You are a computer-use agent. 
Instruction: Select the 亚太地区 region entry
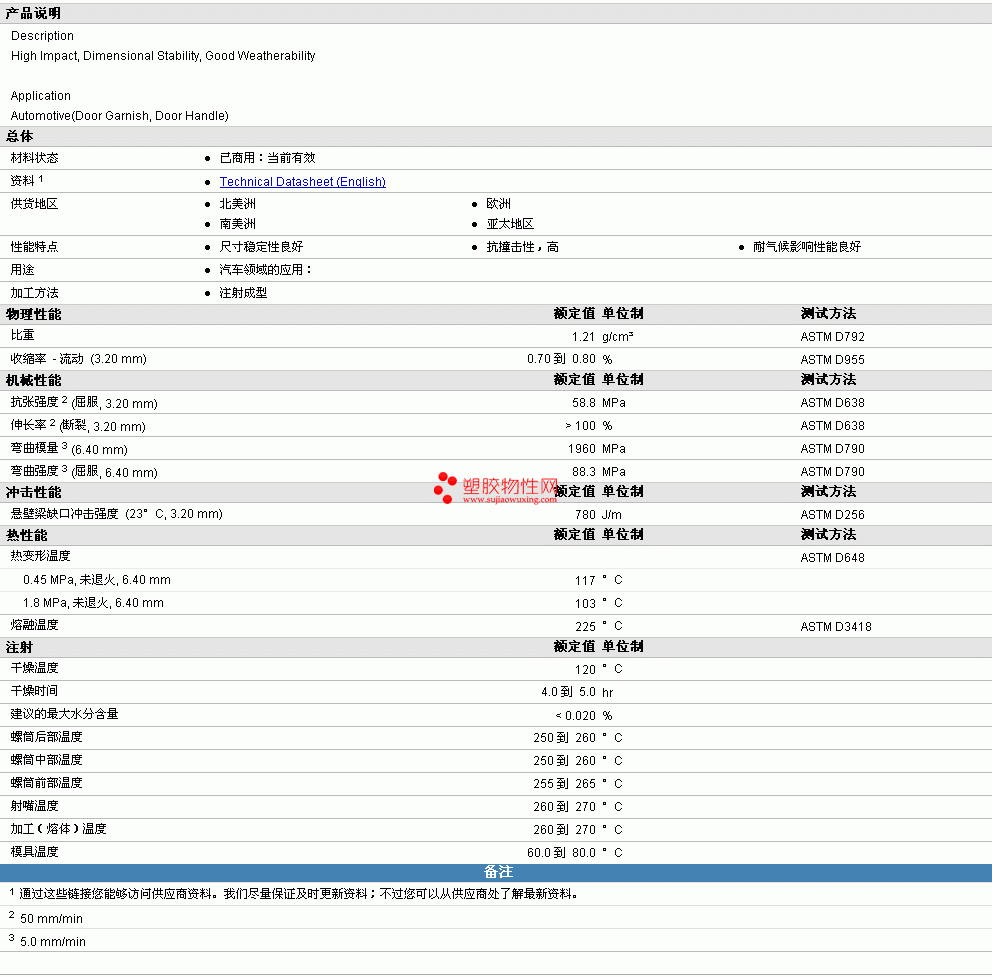510,224
